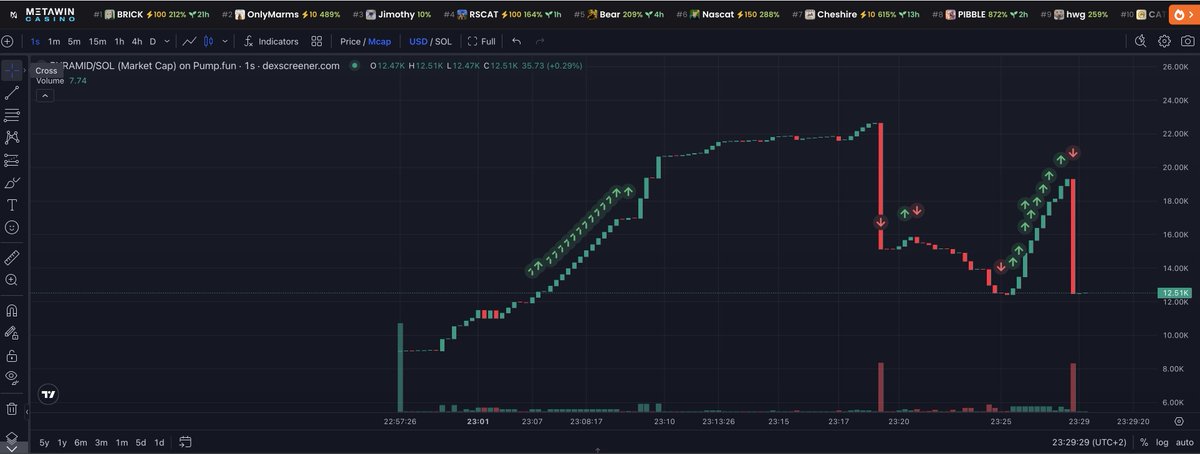Click the TradingView logo on the chart

point(48,395)
